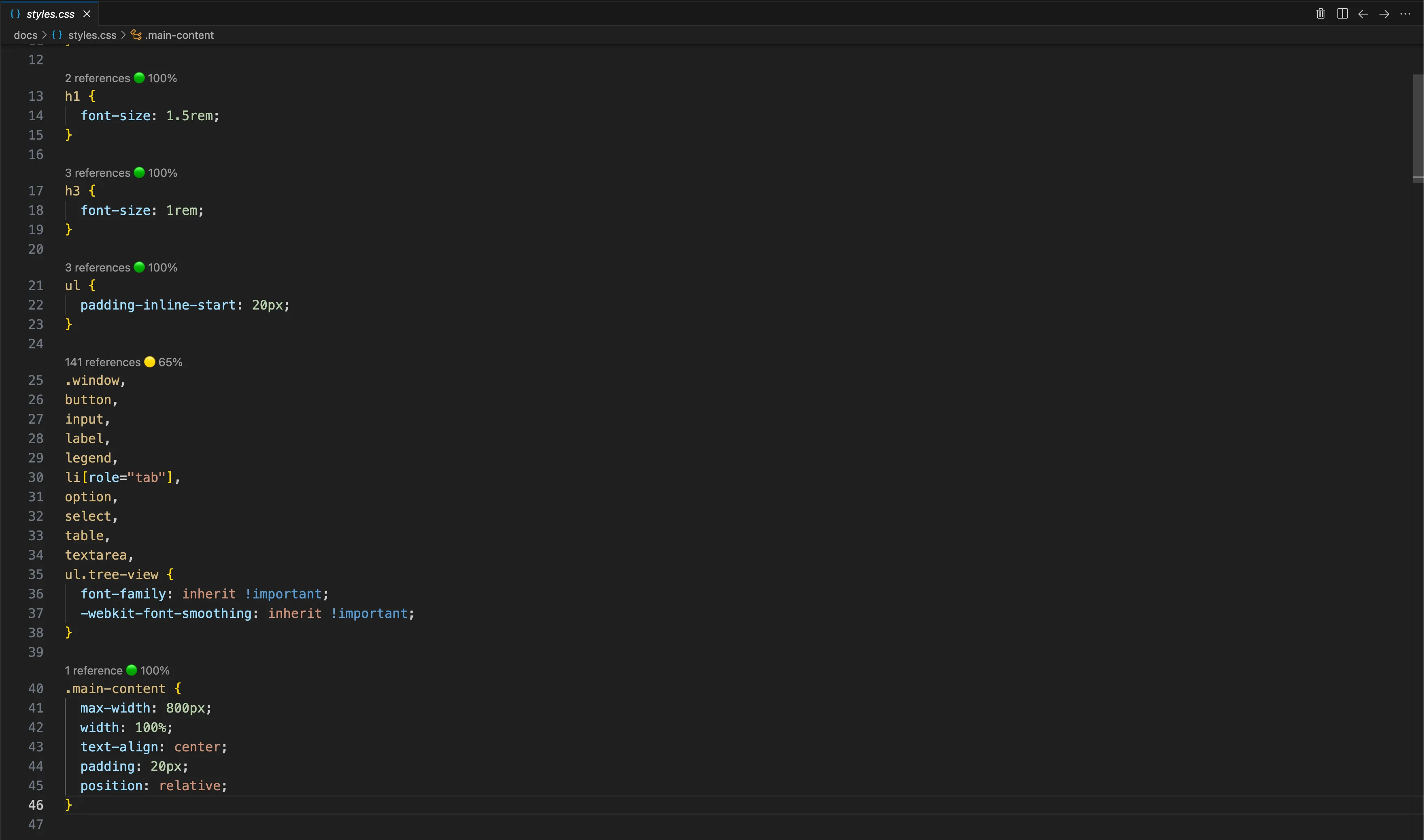Click the "ul.tree-view" selector

pyautogui.click(x=112, y=575)
